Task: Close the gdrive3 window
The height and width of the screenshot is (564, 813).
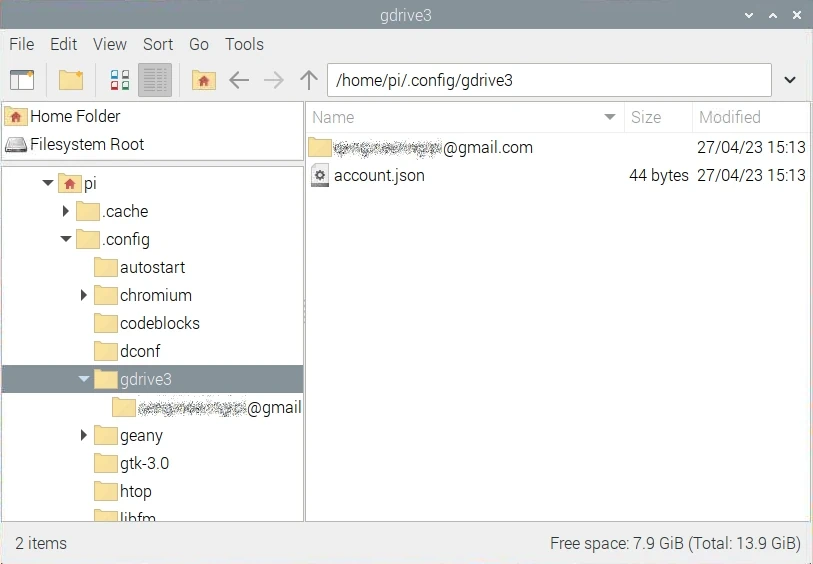Action: pos(797,15)
